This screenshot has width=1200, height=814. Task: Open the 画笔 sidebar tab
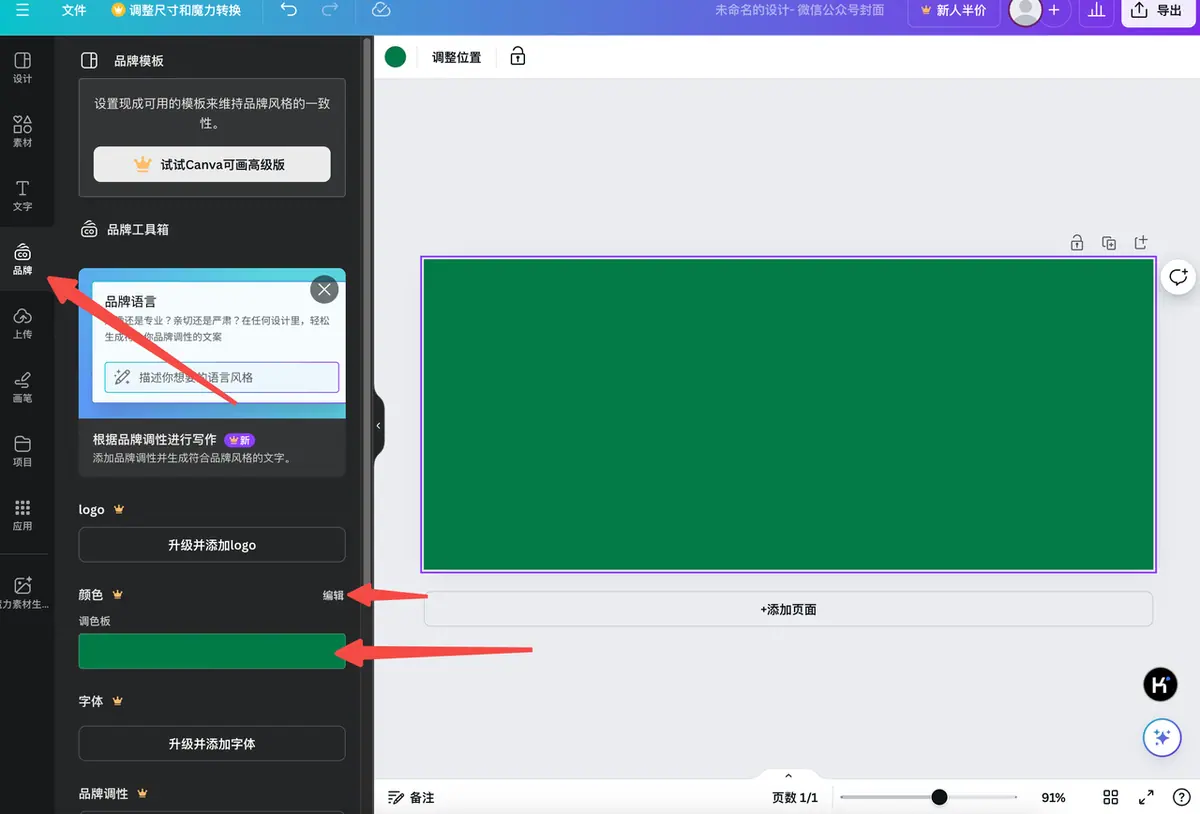pos(22,388)
